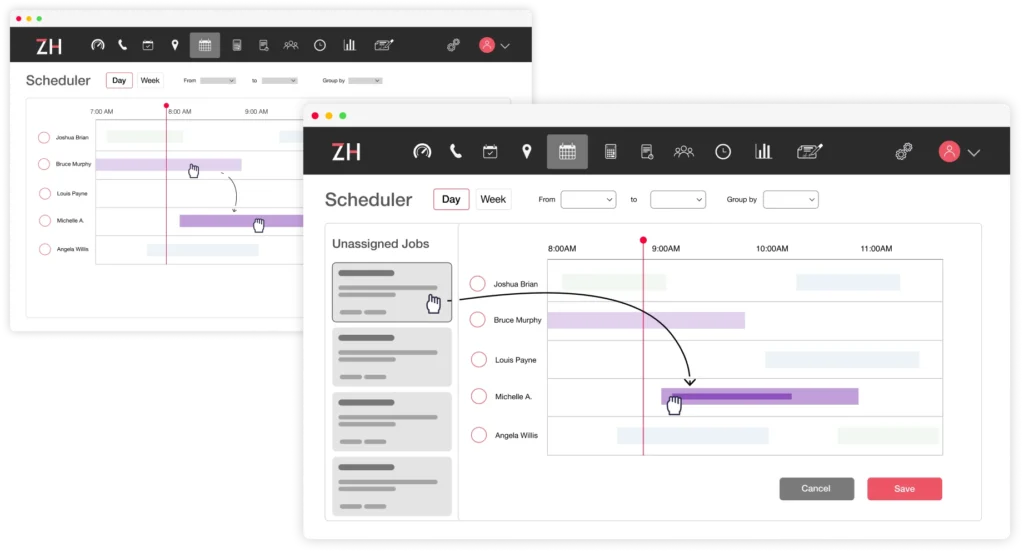Click Bruce Murphy's lavender job bar in front window
This screenshot has width=1024, height=553.
tap(646, 320)
